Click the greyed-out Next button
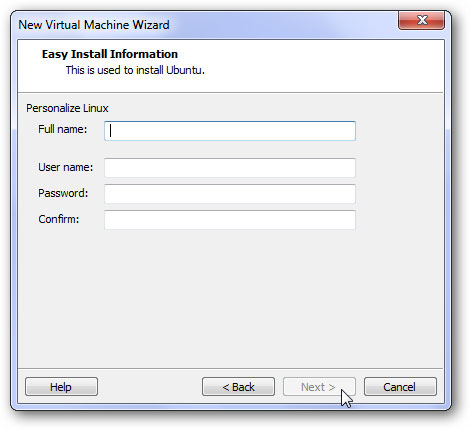The height and width of the screenshot is (429, 470). (319, 387)
